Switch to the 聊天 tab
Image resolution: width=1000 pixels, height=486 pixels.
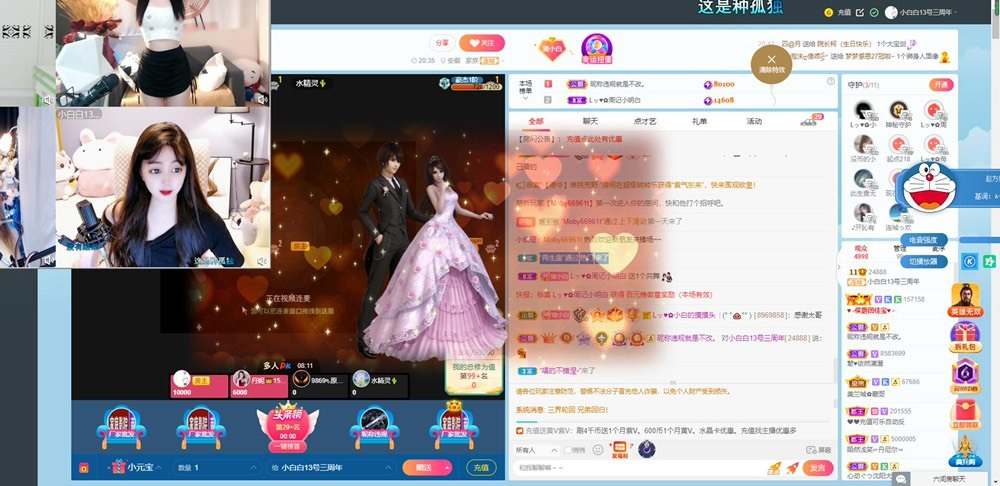coord(590,121)
